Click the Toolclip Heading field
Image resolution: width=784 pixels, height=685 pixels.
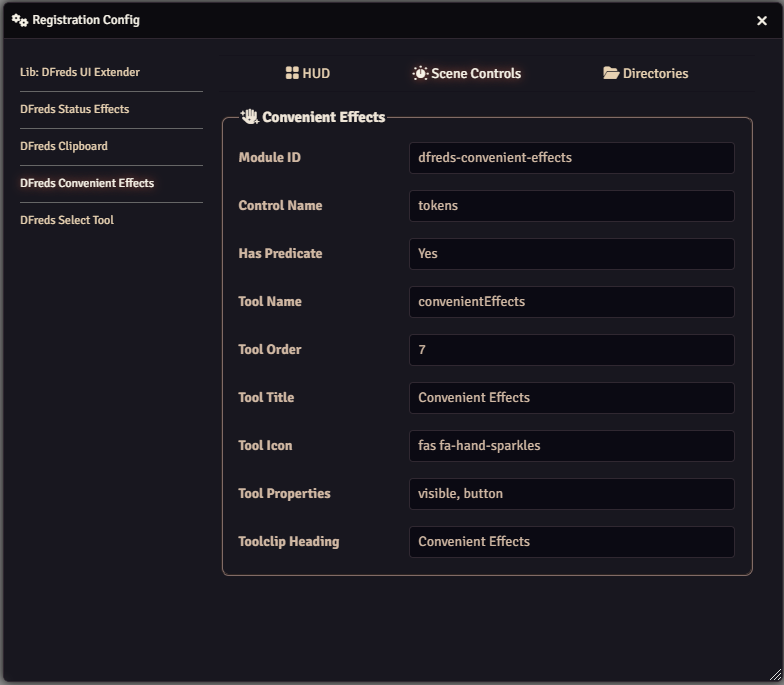click(571, 542)
